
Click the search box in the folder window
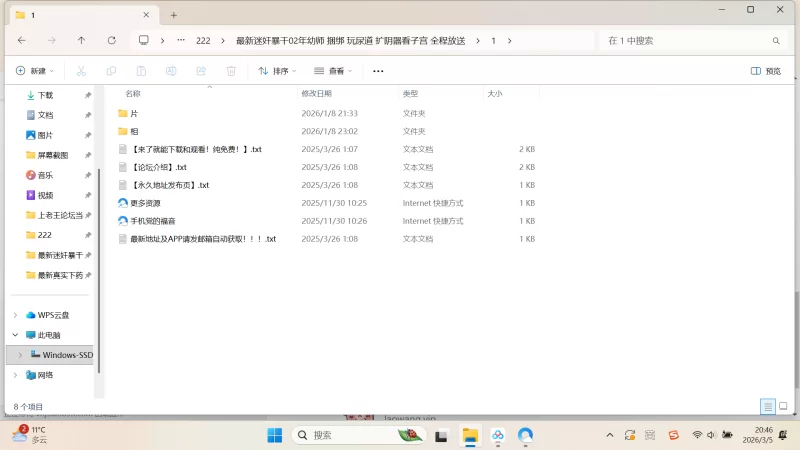690,40
